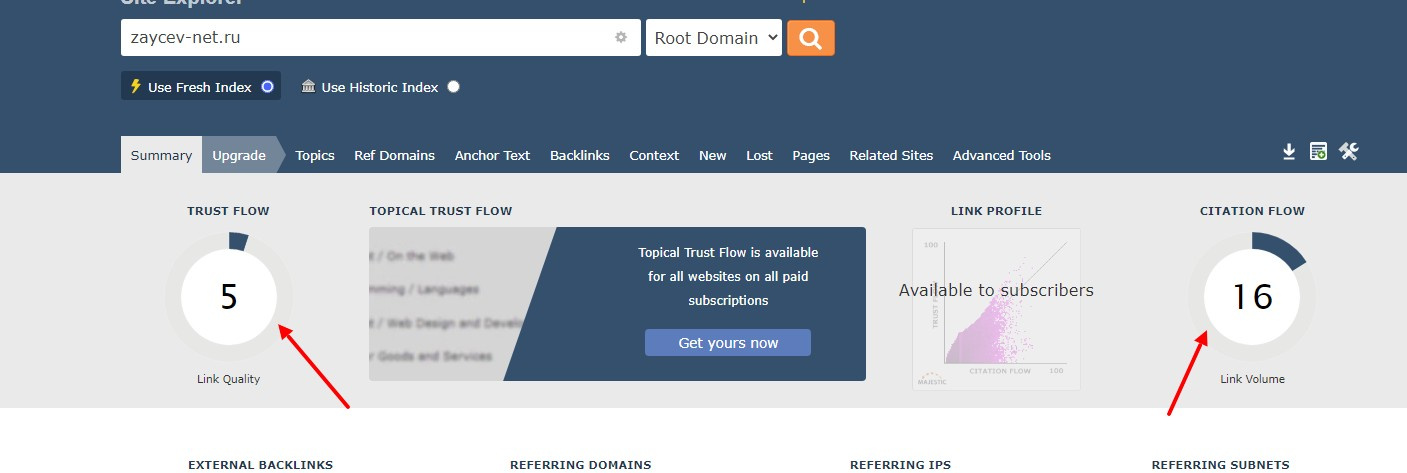Click the LINK PROFILE heading

996,211
